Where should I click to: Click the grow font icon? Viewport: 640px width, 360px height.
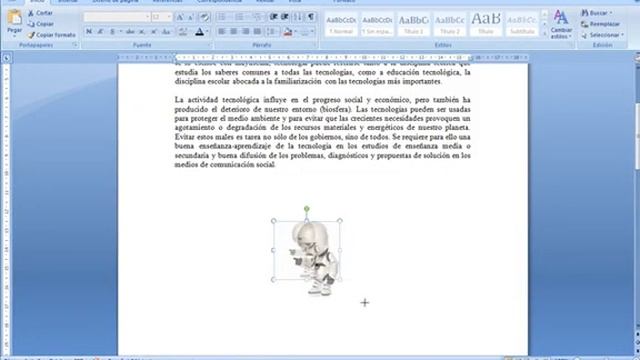pos(180,17)
